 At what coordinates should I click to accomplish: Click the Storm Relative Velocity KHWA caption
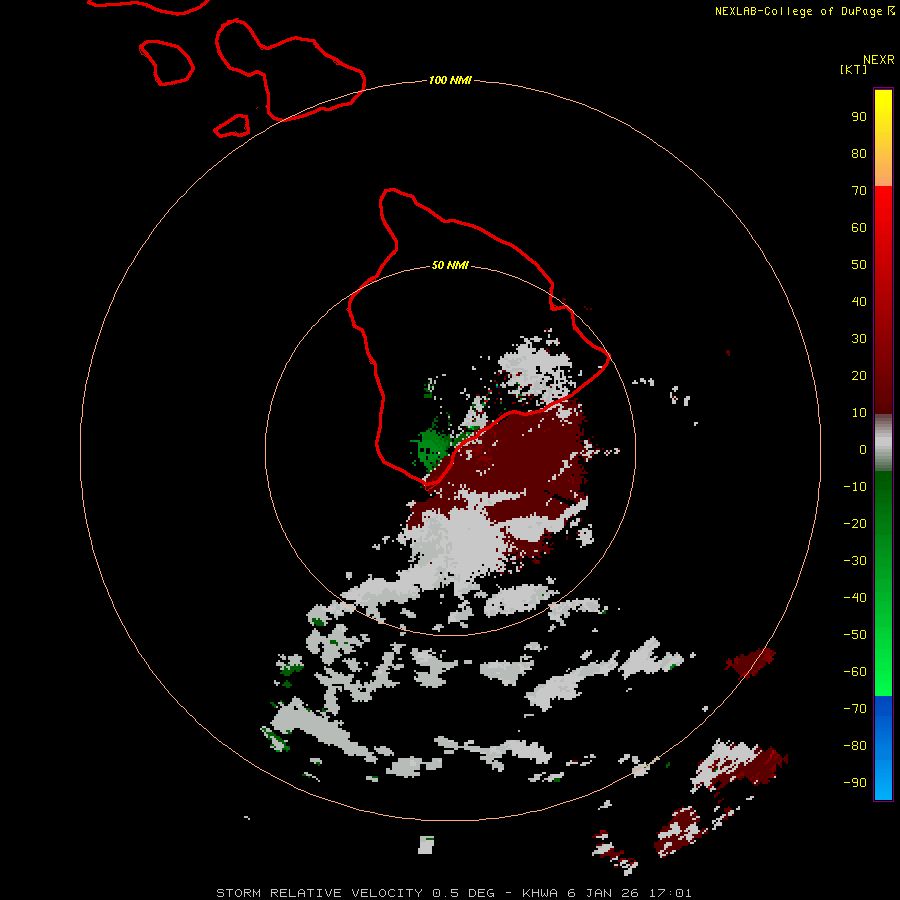[453, 893]
